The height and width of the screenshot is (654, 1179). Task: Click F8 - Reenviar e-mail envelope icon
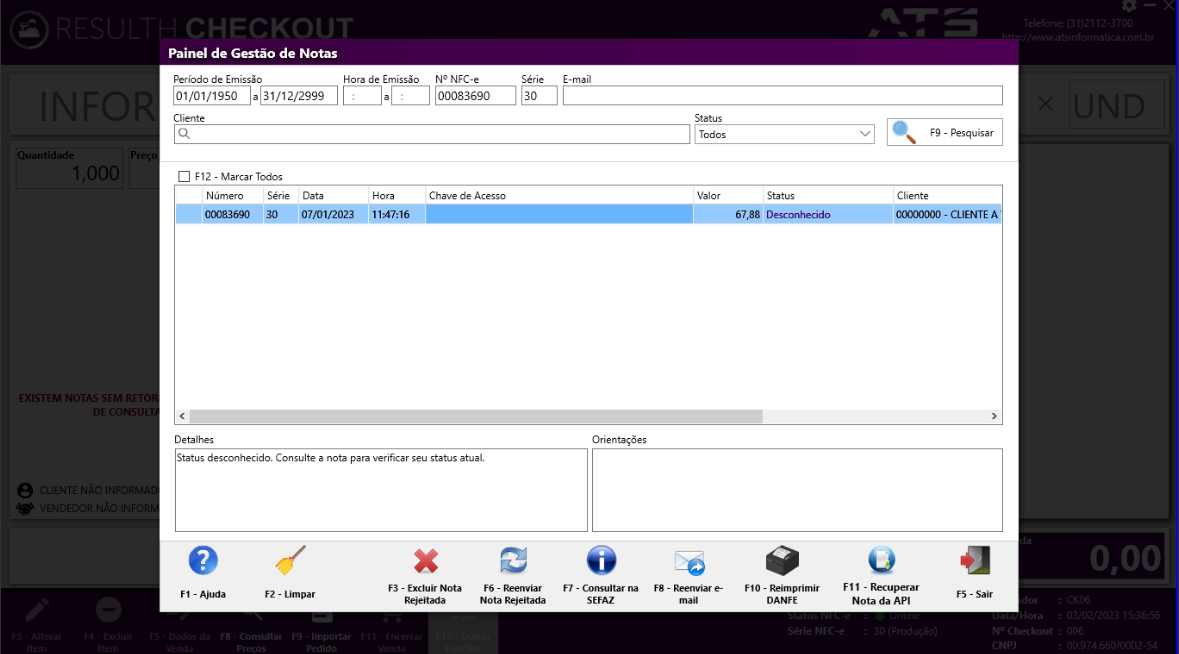point(689,562)
